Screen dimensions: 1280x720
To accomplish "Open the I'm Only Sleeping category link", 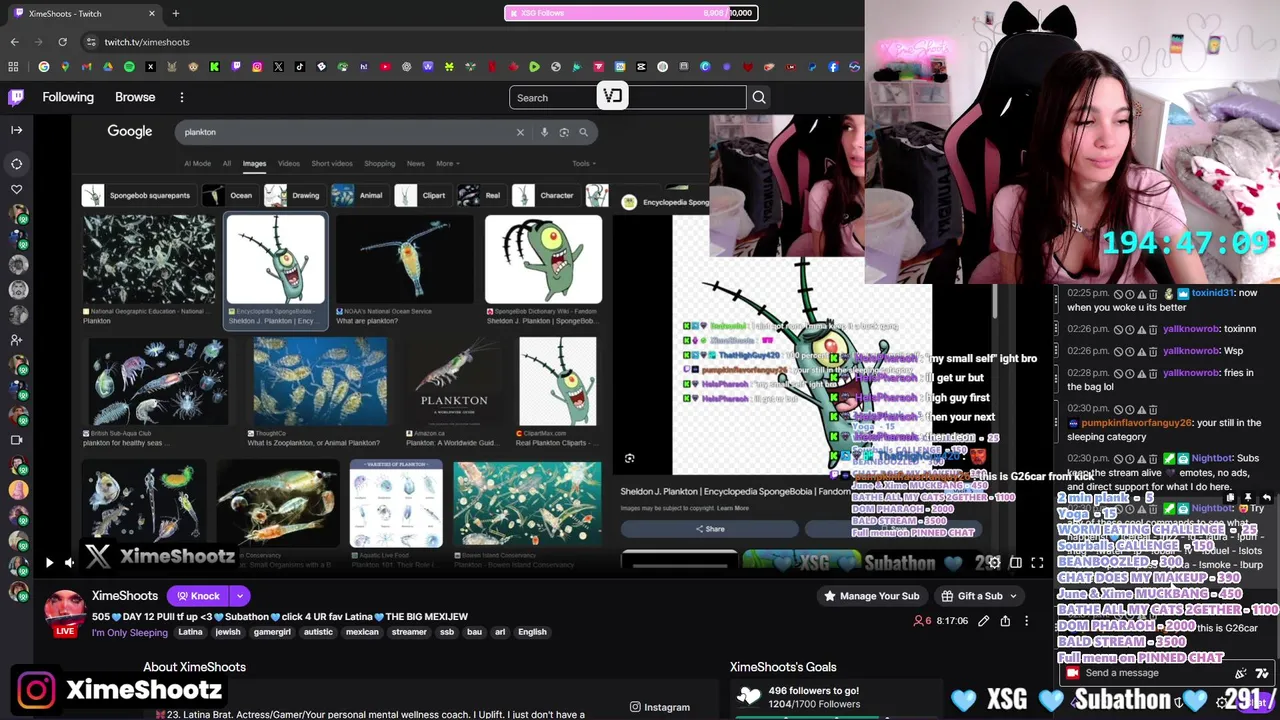I will 129,632.
